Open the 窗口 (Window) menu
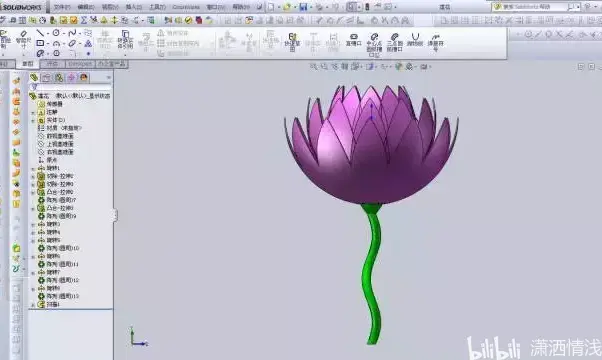Screen dimensions: 602x360 coord(216,7)
